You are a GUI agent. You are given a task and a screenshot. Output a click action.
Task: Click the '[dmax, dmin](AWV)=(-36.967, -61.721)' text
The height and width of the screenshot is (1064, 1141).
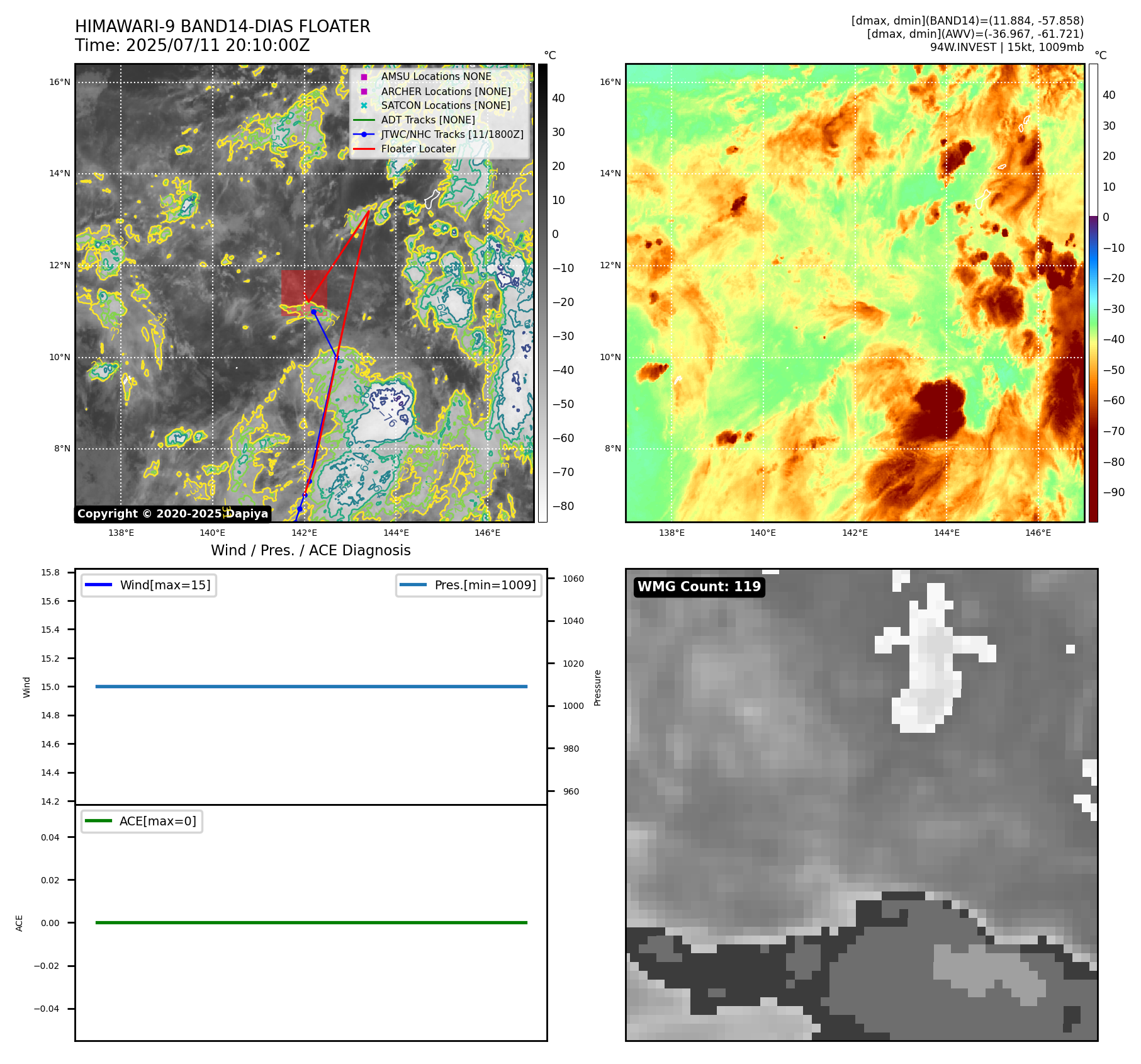pyautogui.click(x=975, y=34)
